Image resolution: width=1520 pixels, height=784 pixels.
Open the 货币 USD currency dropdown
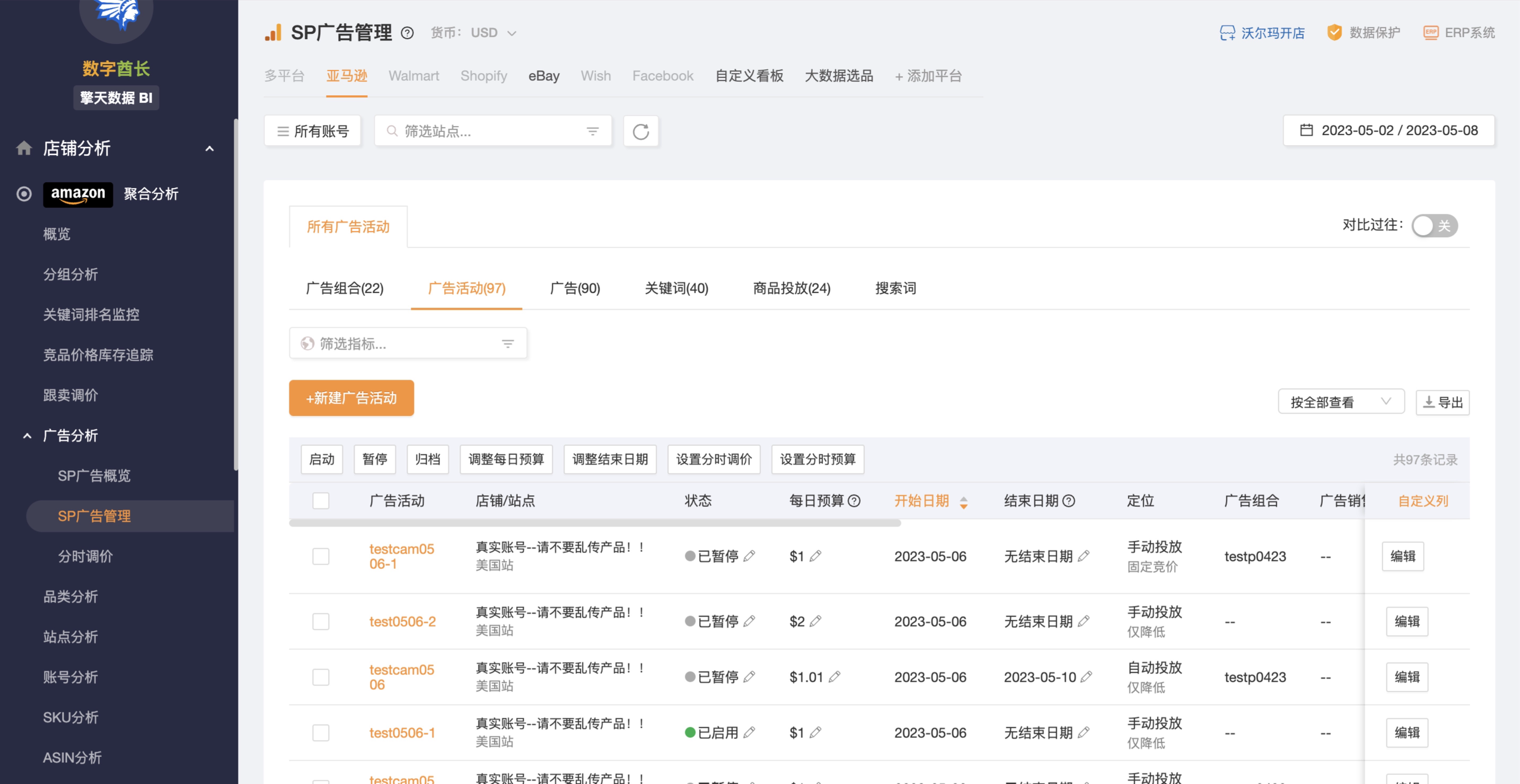click(493, 33)
